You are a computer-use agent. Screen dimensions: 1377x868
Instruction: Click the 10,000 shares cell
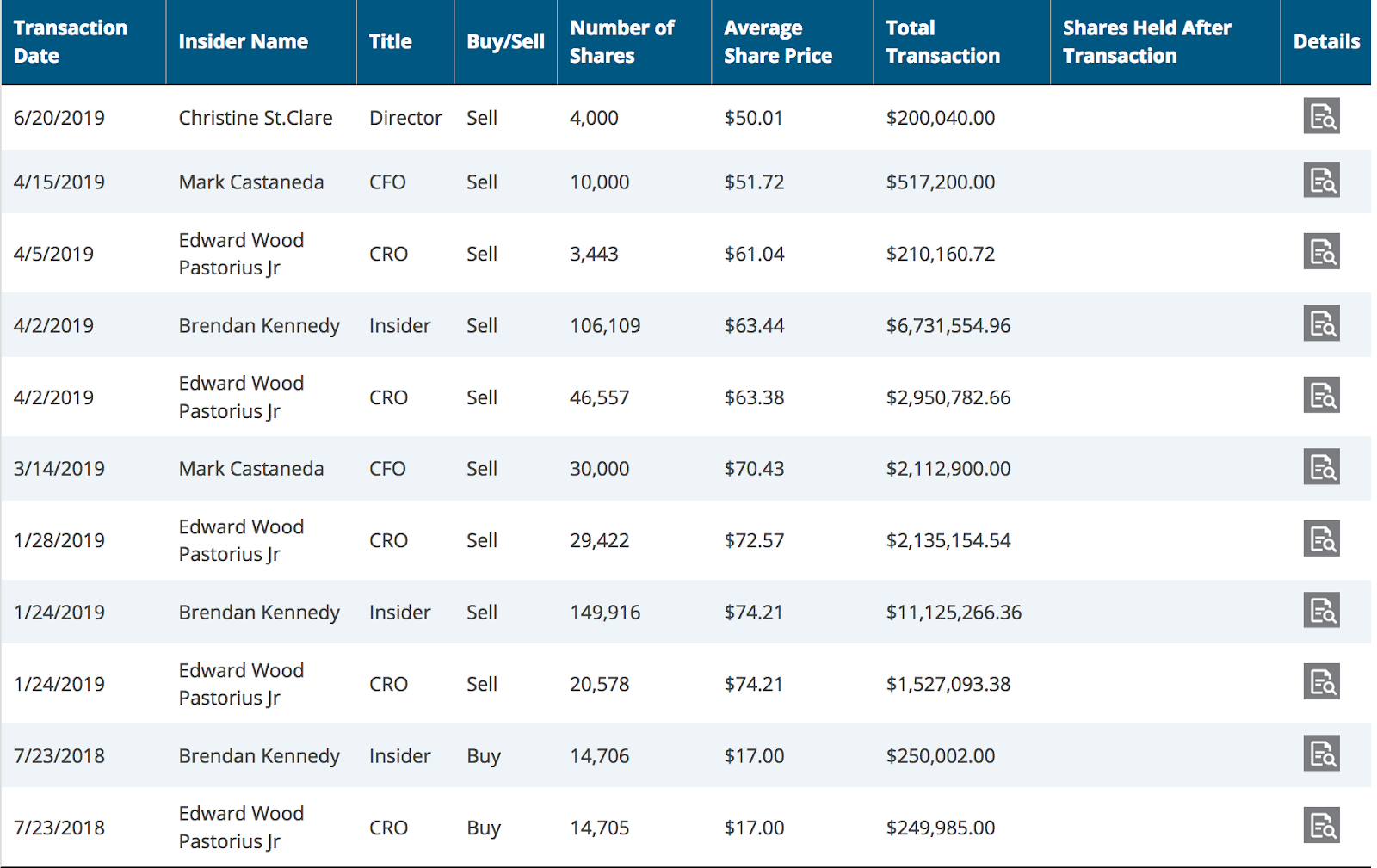pyautogui.click(x=600, y=182)
